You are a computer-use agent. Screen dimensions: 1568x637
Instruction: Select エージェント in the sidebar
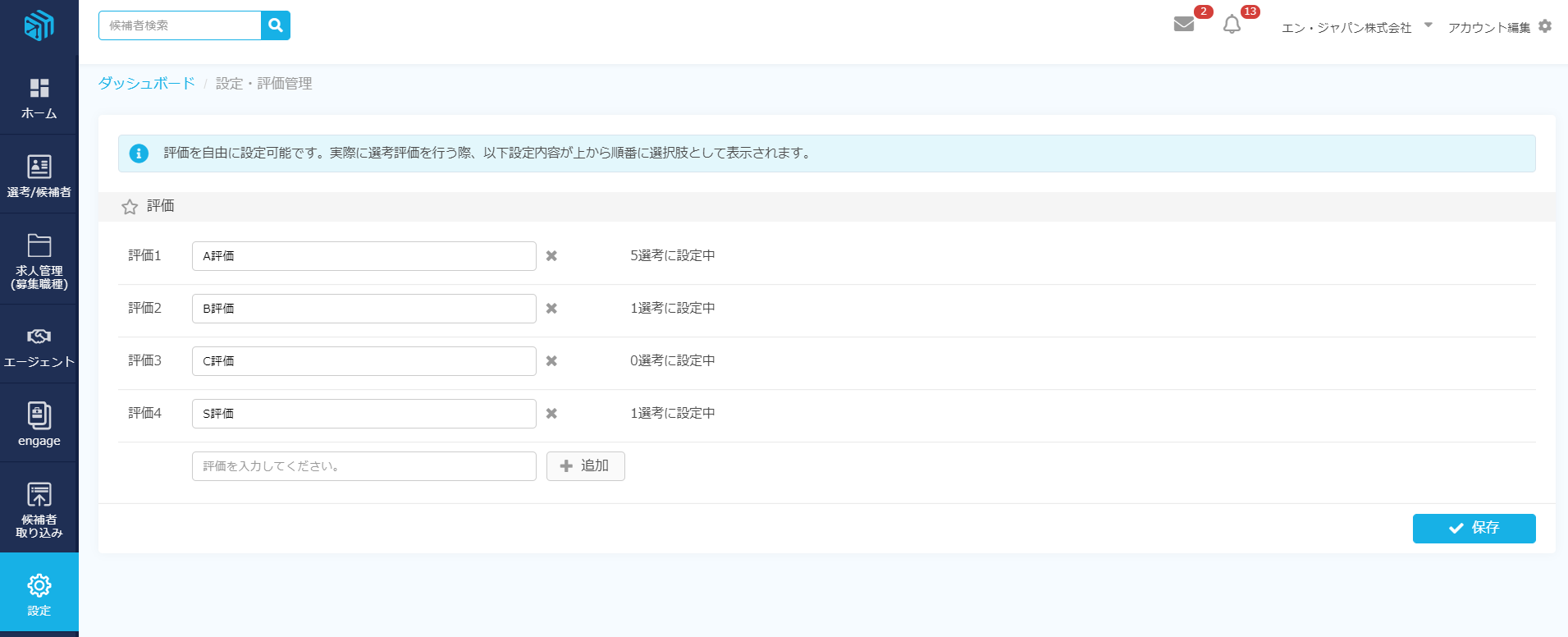pyautogui.click(x=39, y=347)
